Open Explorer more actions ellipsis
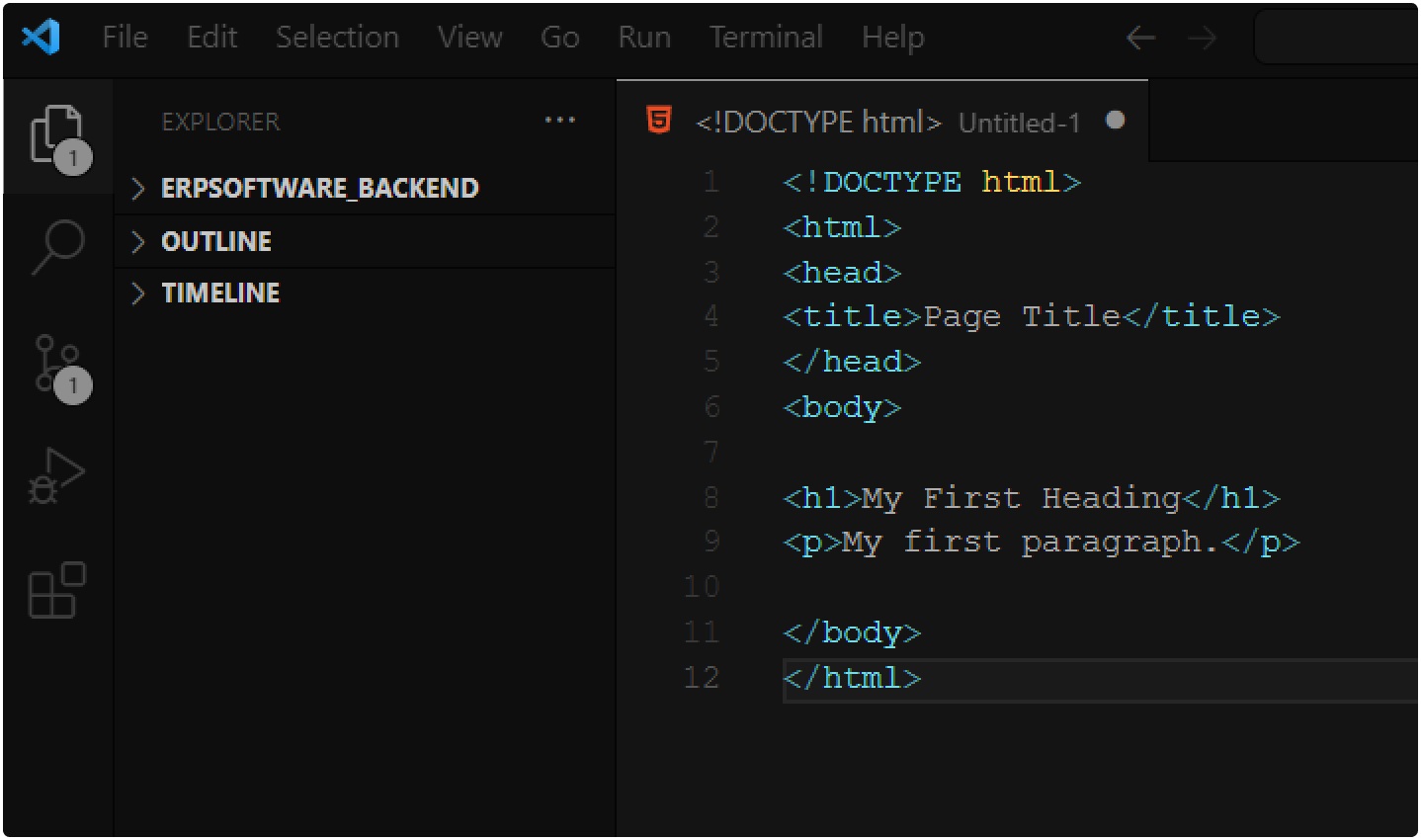Screen dimensions: 1421x840 click(560, 121)
